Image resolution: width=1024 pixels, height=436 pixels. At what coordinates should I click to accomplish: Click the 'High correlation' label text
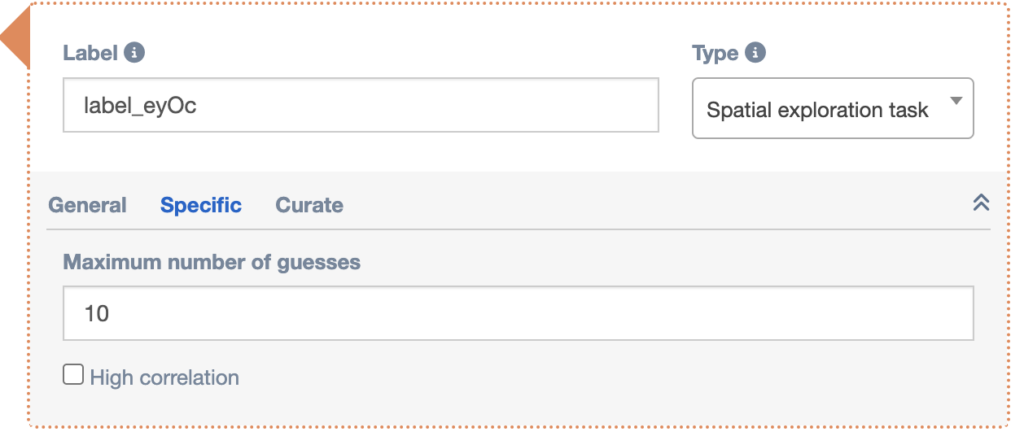(164, 378)
